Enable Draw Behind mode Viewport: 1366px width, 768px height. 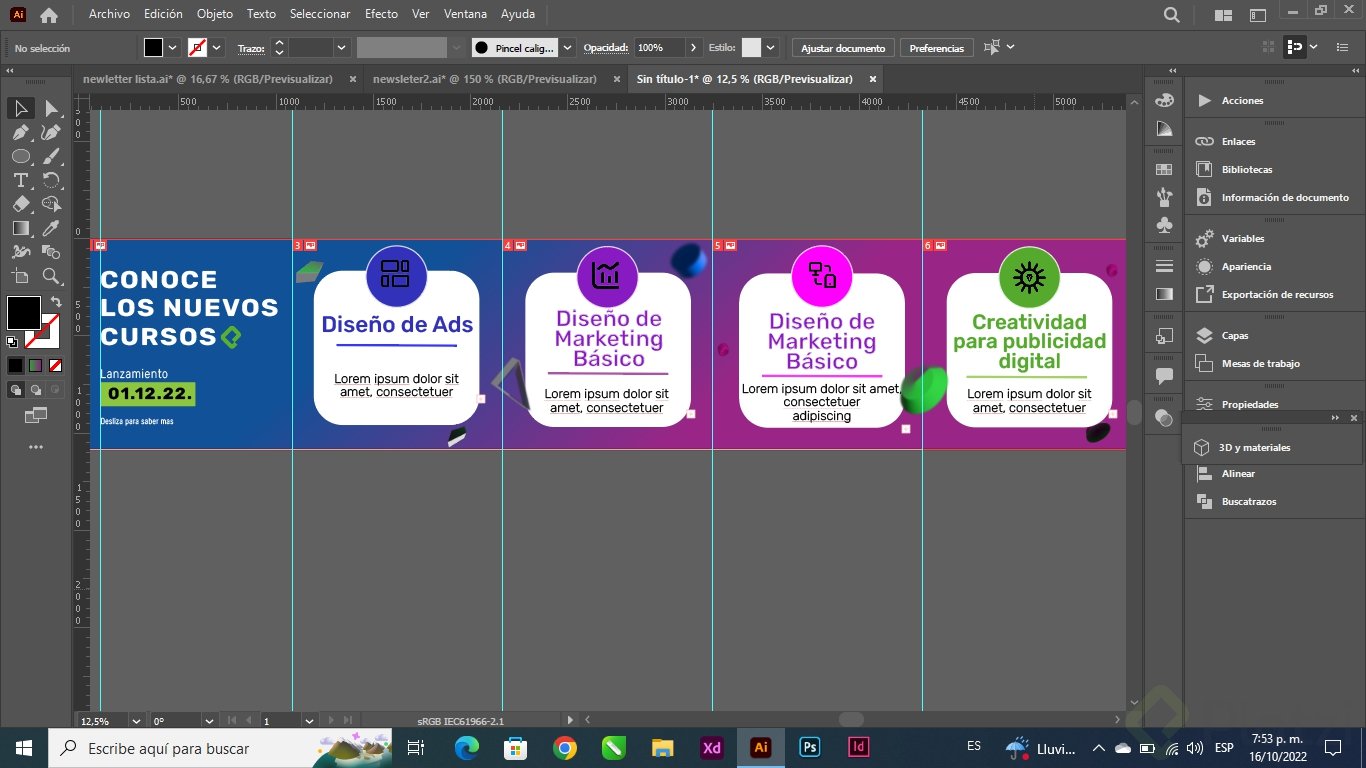36,390
